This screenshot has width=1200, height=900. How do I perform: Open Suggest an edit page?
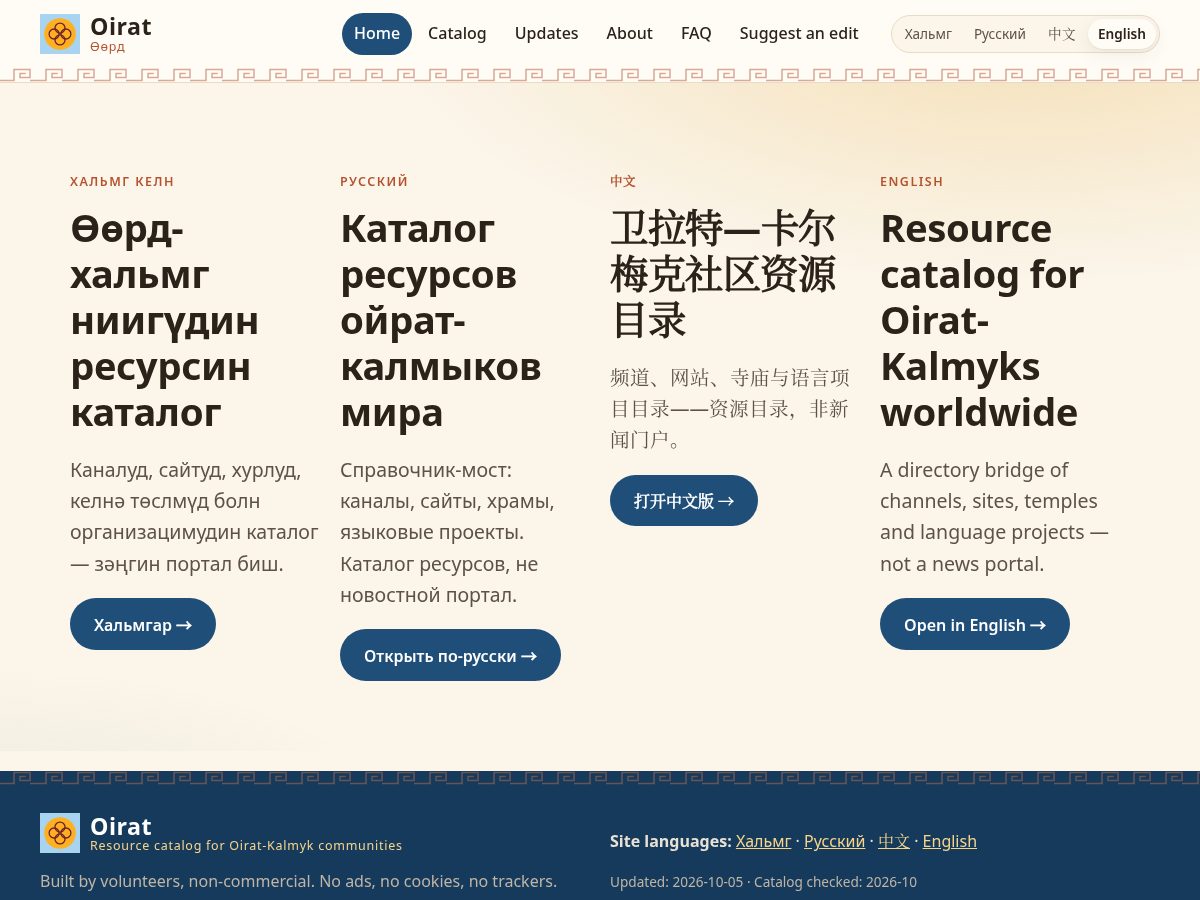799,34
